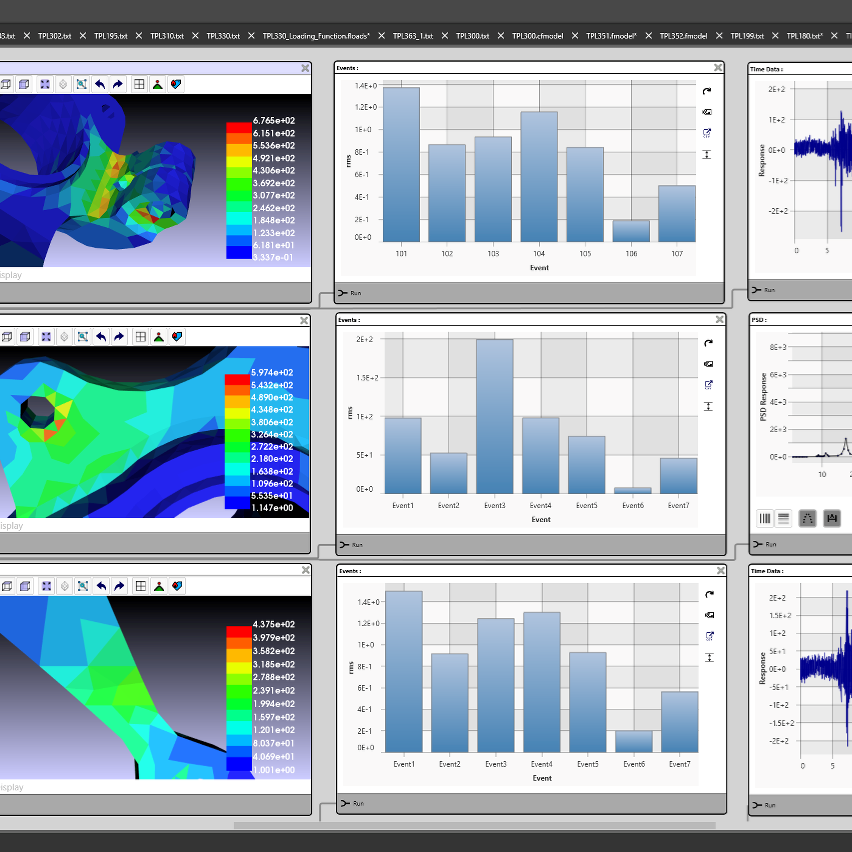
Task: Click the red-green cone icon in top viewer
Action: 158,85
